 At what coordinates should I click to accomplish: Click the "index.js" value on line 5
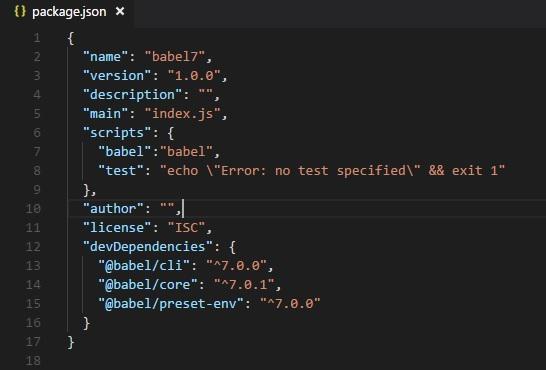point(183,114)
